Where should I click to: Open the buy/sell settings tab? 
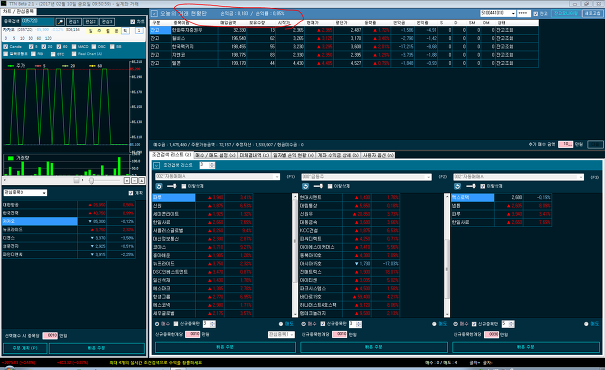[215, 155]
